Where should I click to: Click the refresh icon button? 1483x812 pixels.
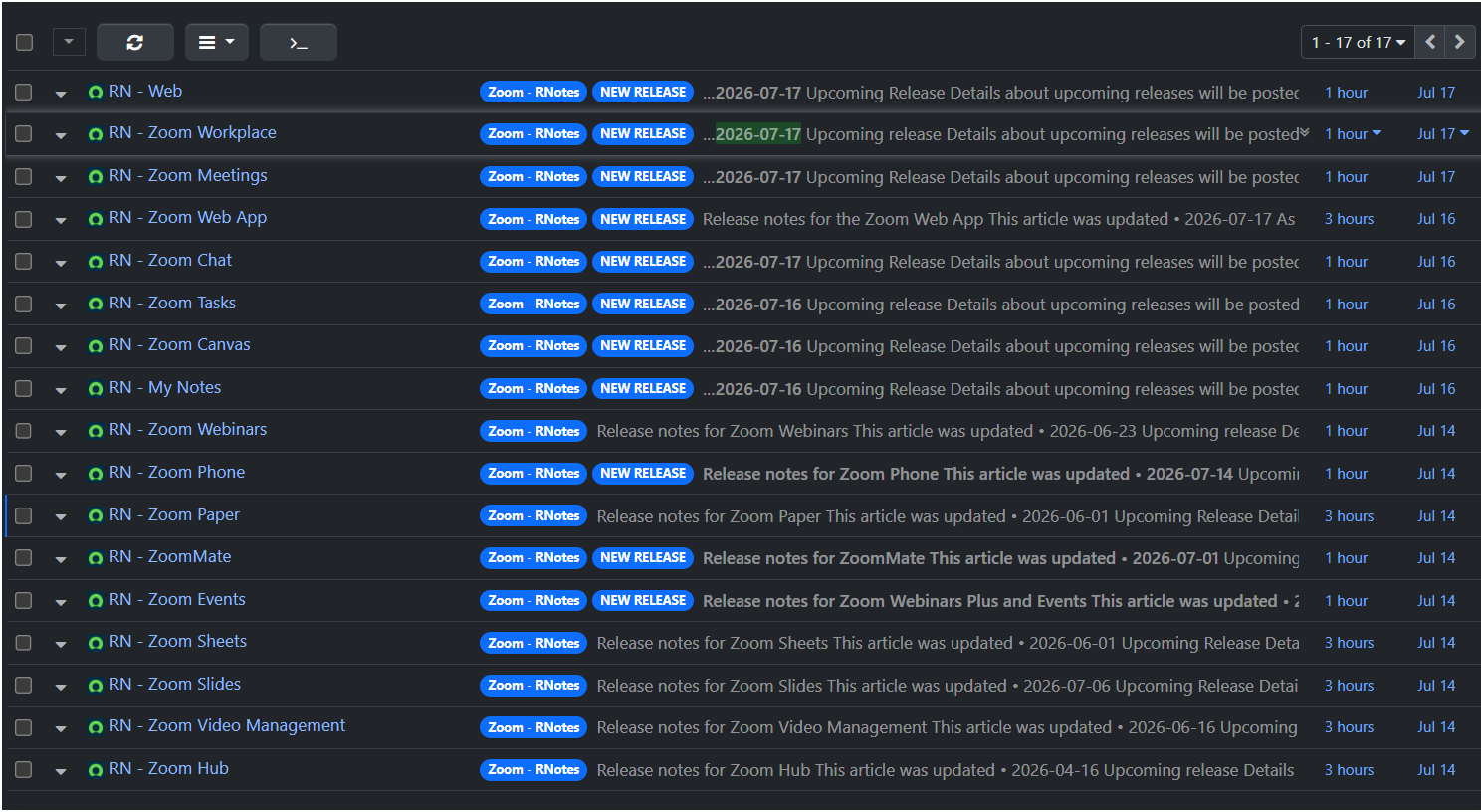(135, 42)
